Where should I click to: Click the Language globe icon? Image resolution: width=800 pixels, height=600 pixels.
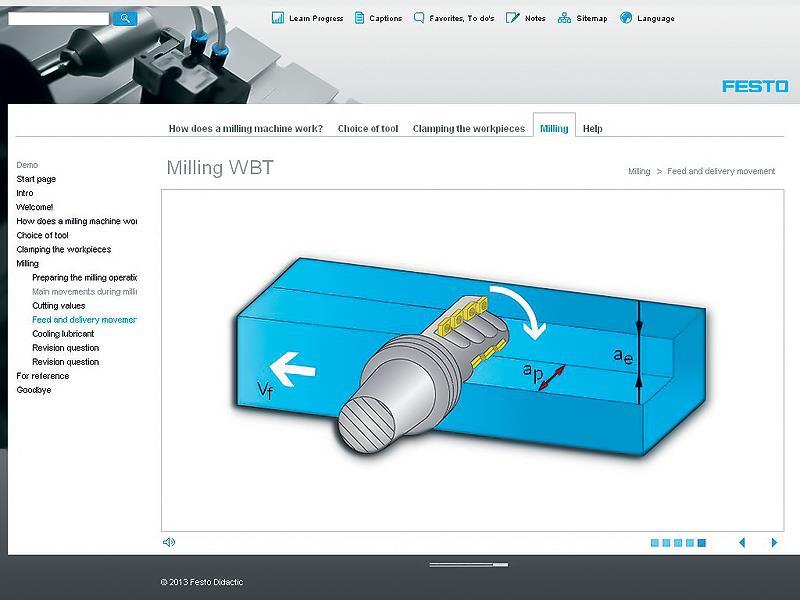click(x=626, y=18)
